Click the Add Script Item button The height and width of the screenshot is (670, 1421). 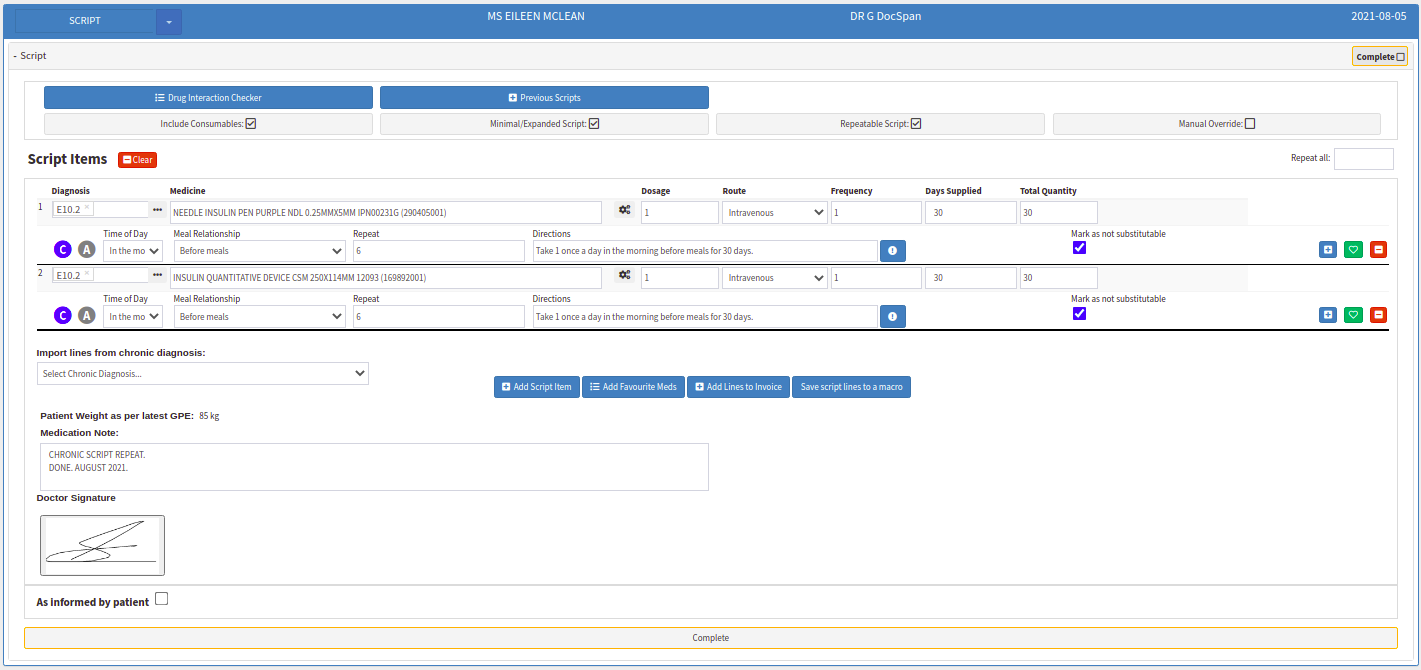click(x=537, y=387)
